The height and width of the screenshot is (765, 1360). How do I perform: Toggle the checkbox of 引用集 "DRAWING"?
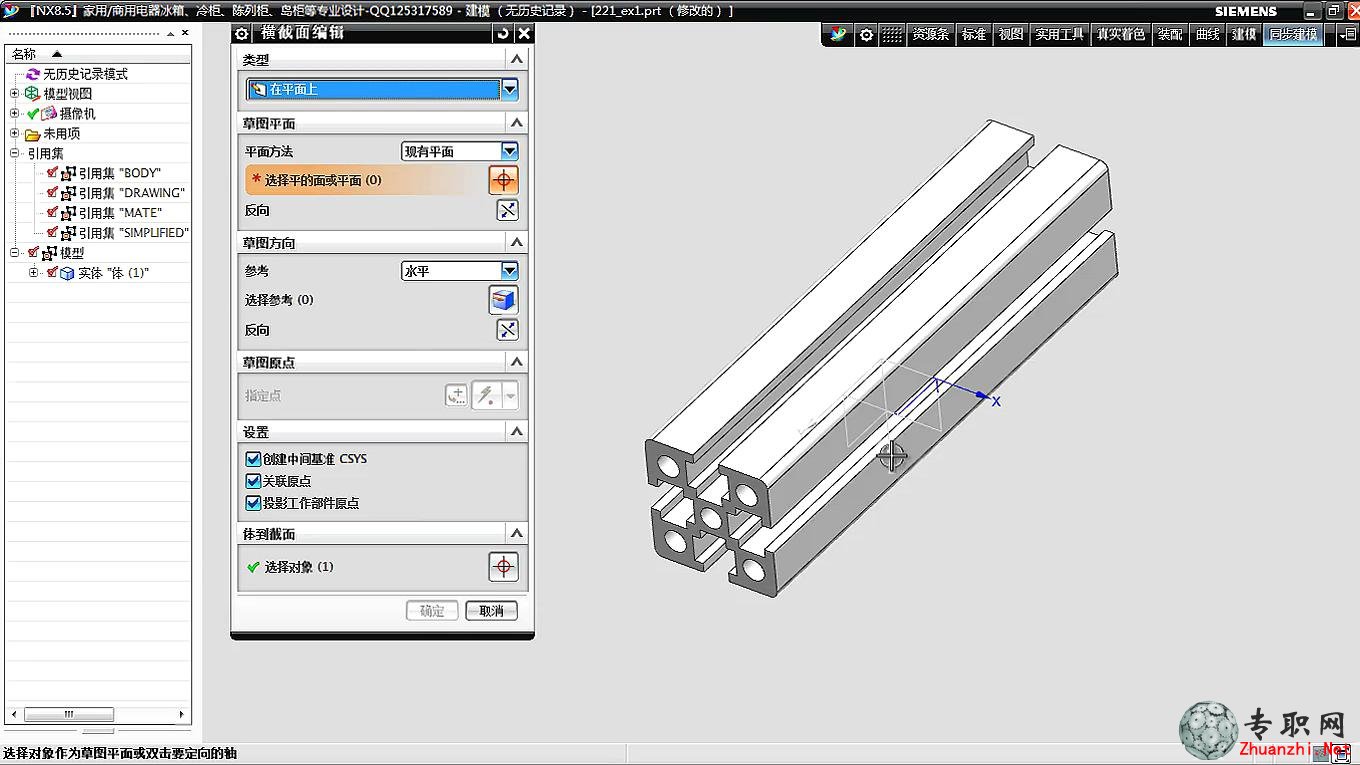[x=53, y=192]
